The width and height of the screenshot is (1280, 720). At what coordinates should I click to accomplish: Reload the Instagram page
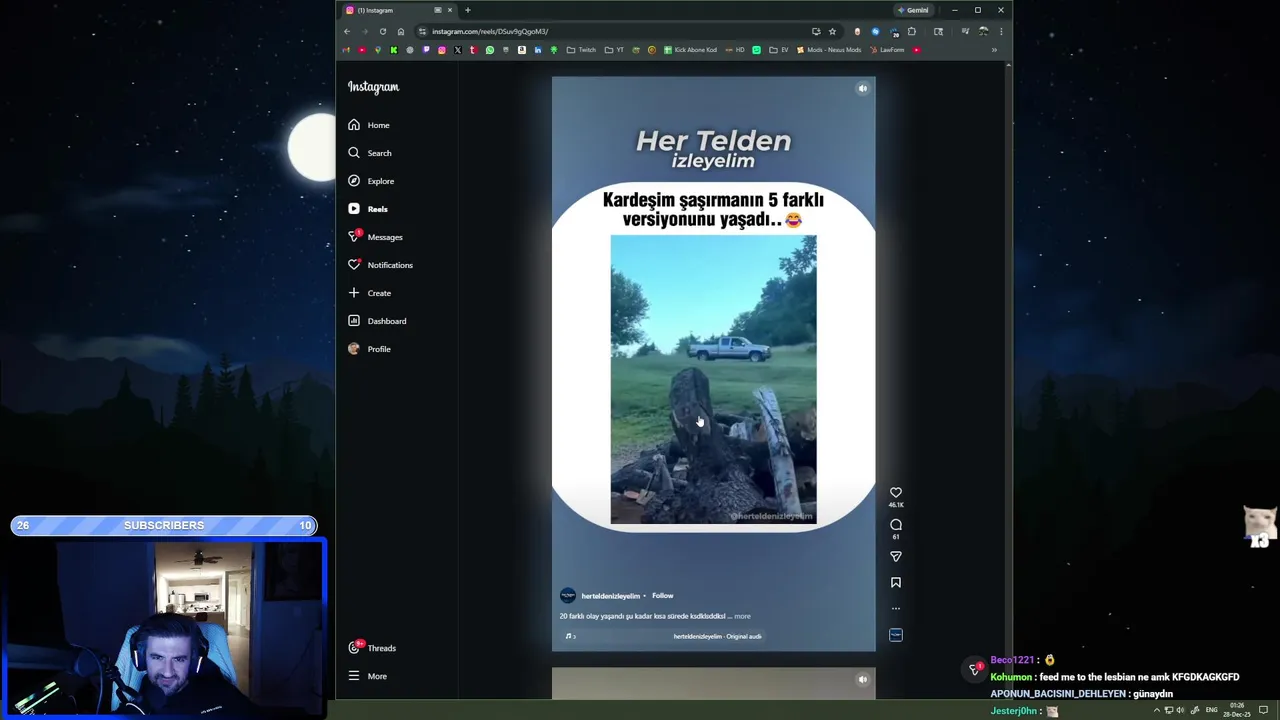point(382,31)
